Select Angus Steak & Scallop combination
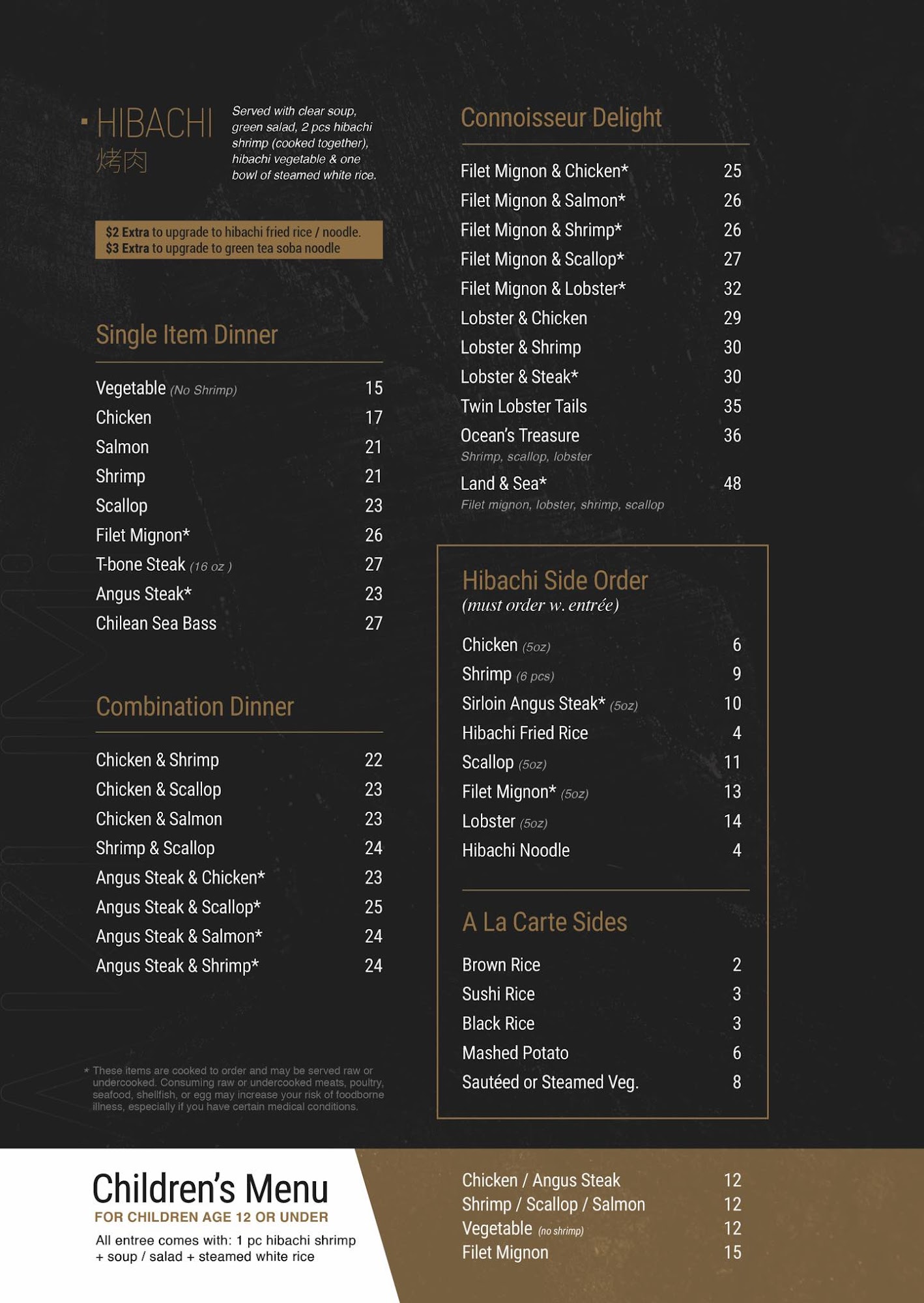 (x=179, y=907)
